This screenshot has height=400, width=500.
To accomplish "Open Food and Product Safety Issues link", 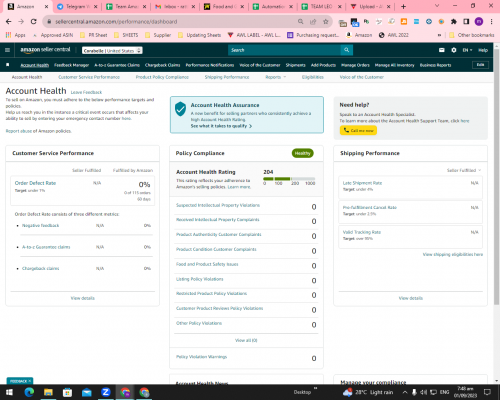I will [x=207, y=264].
